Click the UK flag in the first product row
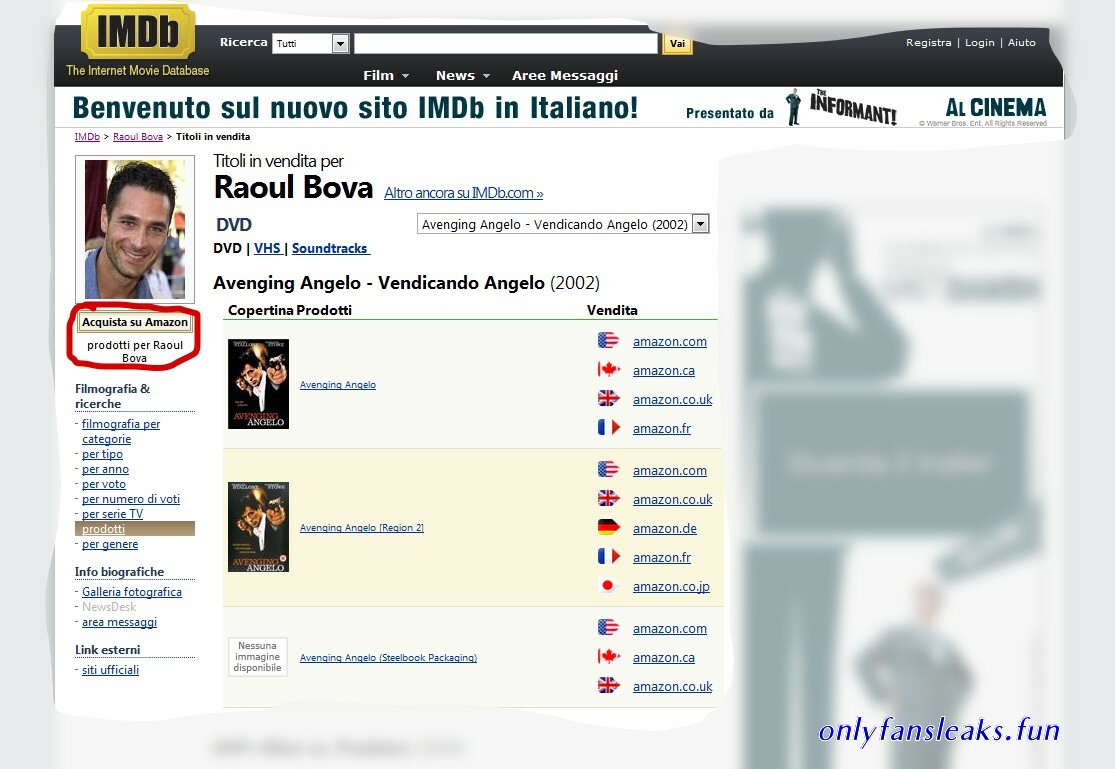1115x769 pixels. [x=608, y=398]
